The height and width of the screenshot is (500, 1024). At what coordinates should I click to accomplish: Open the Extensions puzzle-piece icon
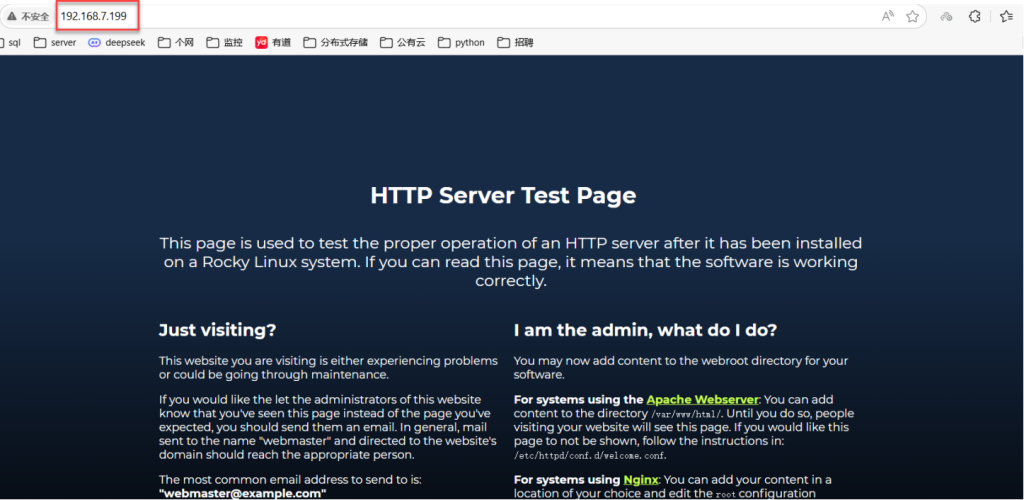pos(974,16)
